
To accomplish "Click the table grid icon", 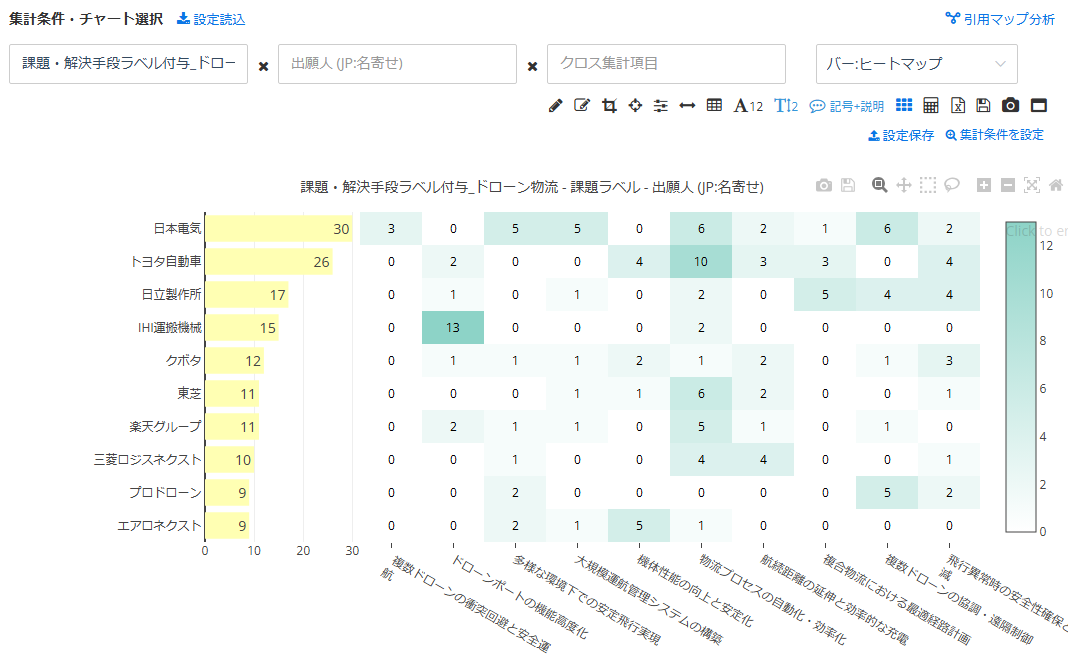I will [x=714, y=106].
